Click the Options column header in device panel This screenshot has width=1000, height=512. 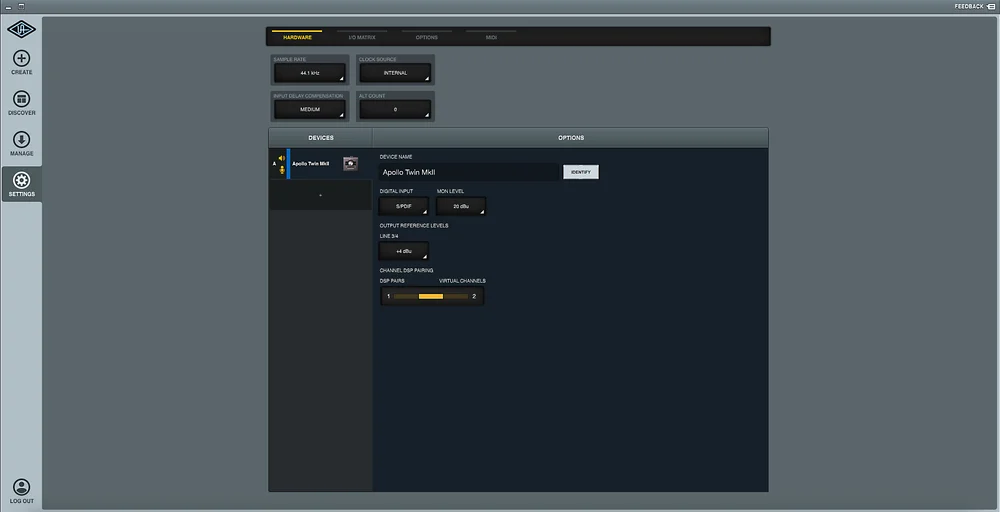(571, 138)
